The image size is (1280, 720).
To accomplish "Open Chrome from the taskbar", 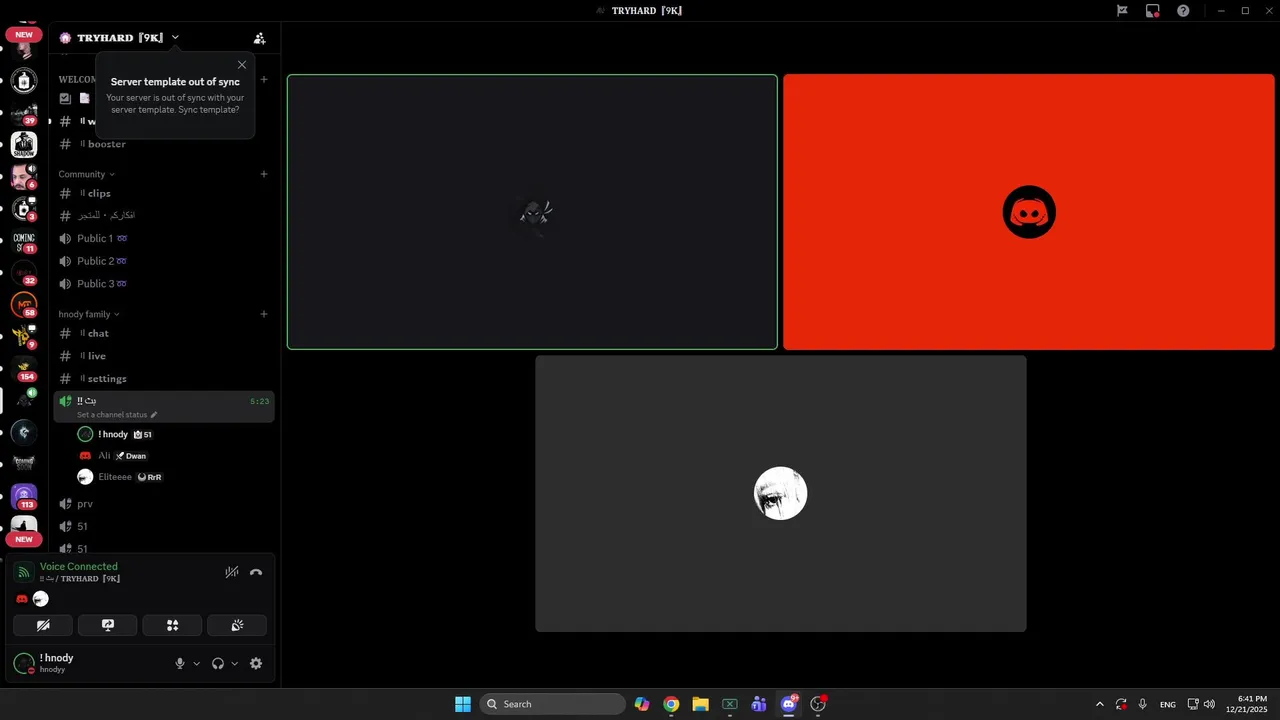I will [671, 704].
